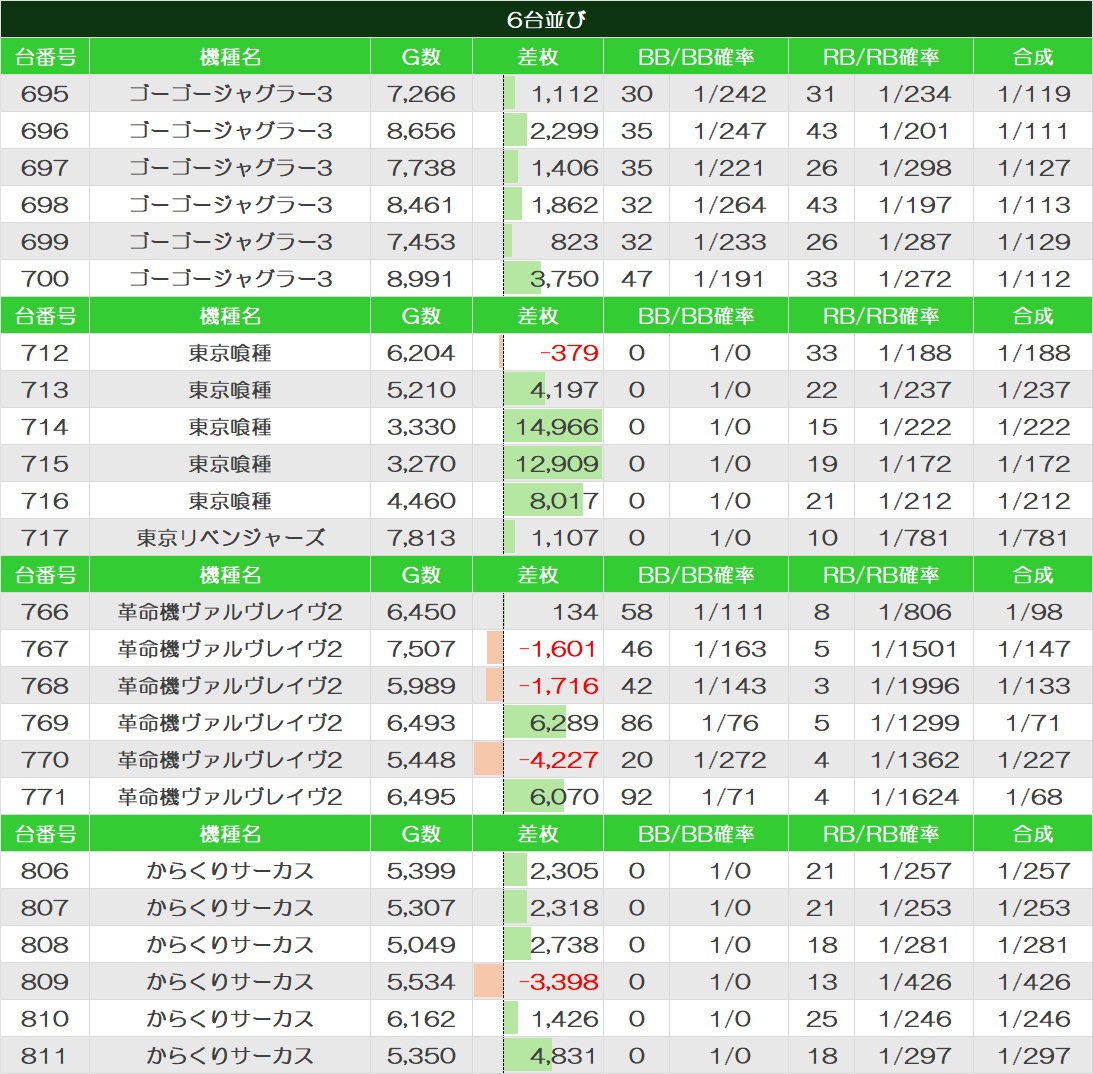This screenshot has height=1074, width=1093.
Task: Select negative 差枚 value -3,398
Action: pyautogui.click(x=558, y=981)
